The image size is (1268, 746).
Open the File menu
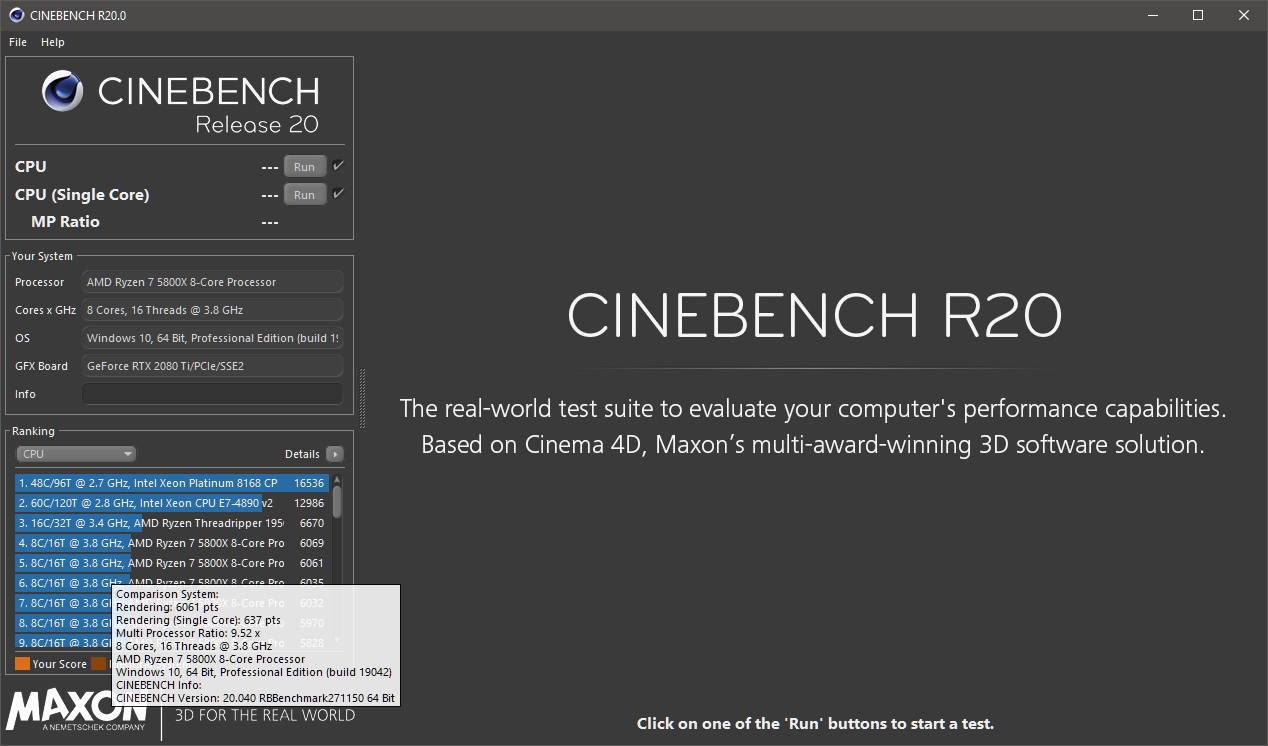(x=18, y=42)
